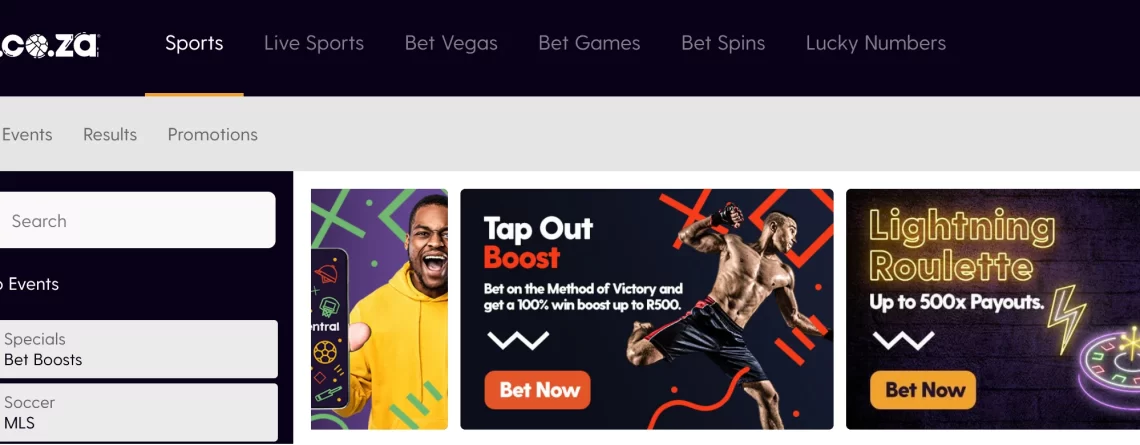The height and width of the screenshot is (445, 1140).
Task: Click Bet Now on Tap Out Boost banner
Action: 537,390
